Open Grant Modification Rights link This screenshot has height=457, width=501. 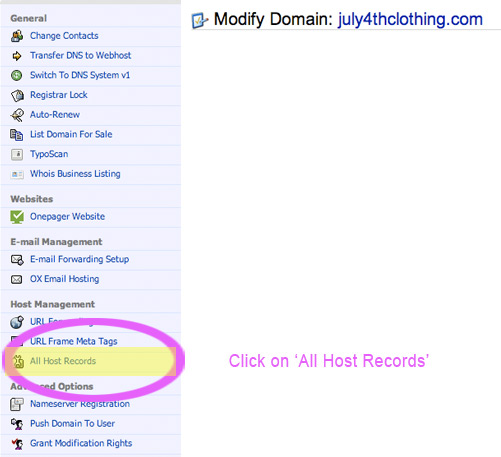pyautogui.click(x=81, y=443)
